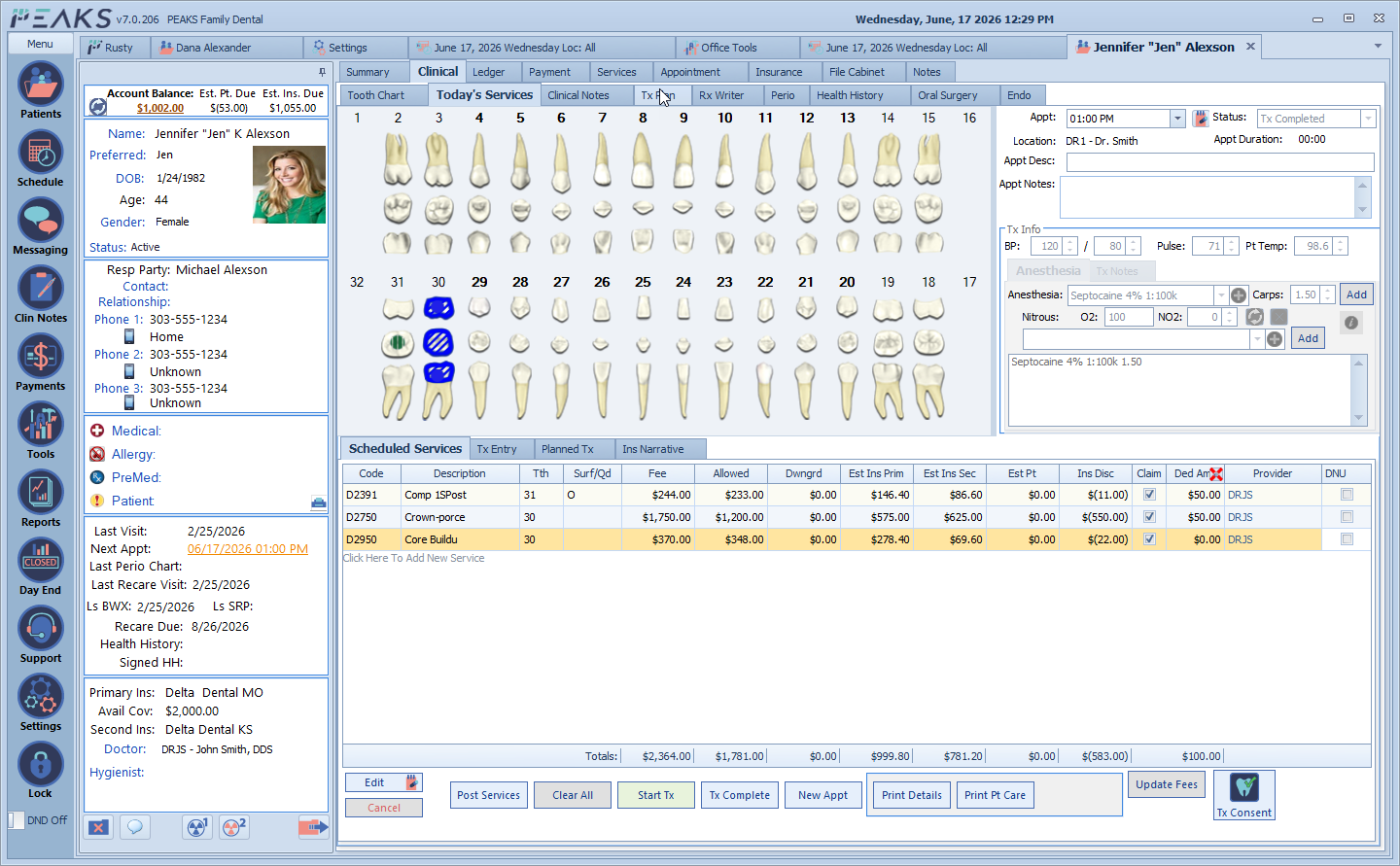Click the speech bubble icon below patient panel
Screen dimensions: 1400x866
(x=135, y=827)
